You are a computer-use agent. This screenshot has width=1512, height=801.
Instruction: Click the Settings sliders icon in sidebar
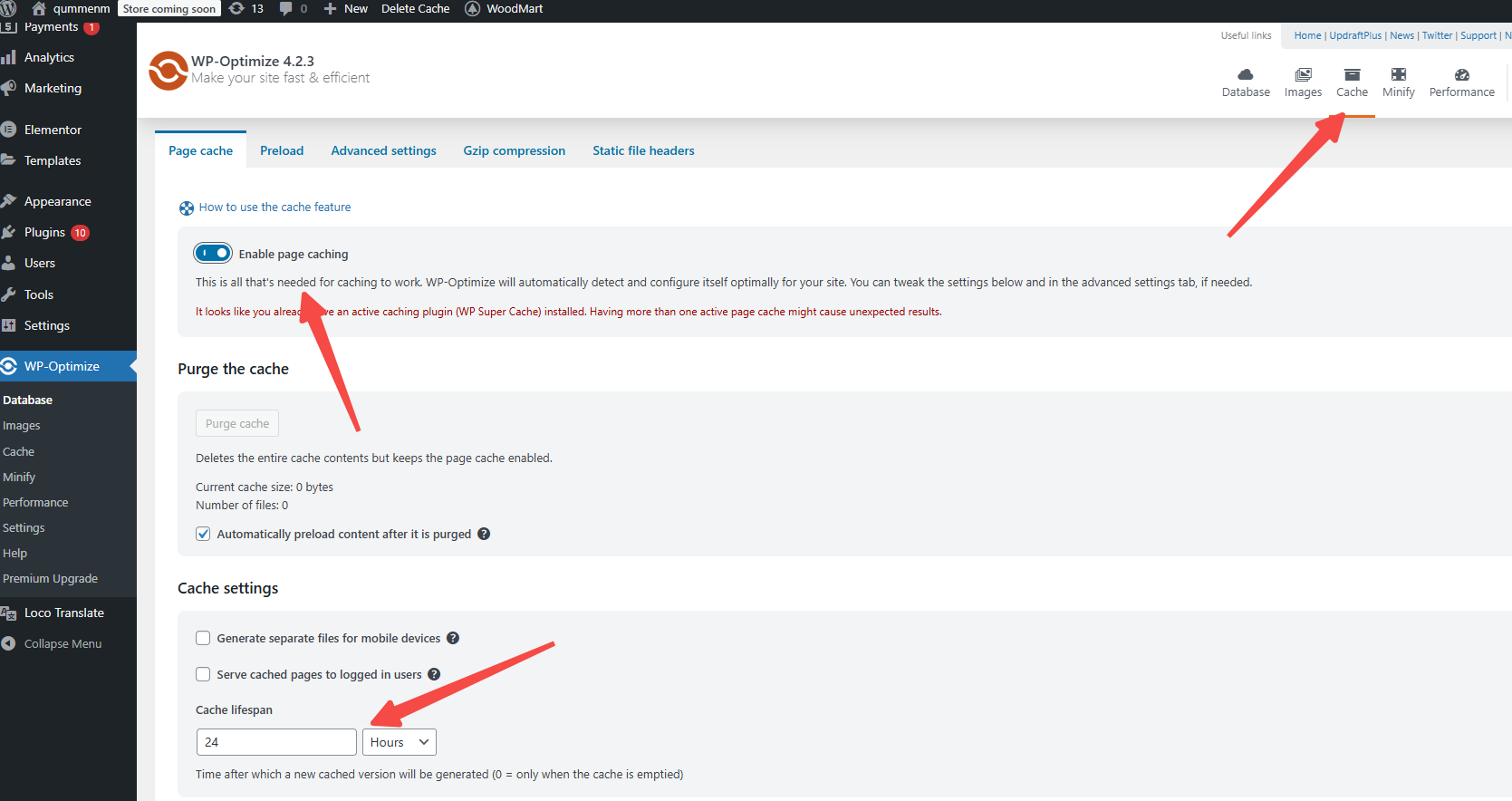[9, 325]
